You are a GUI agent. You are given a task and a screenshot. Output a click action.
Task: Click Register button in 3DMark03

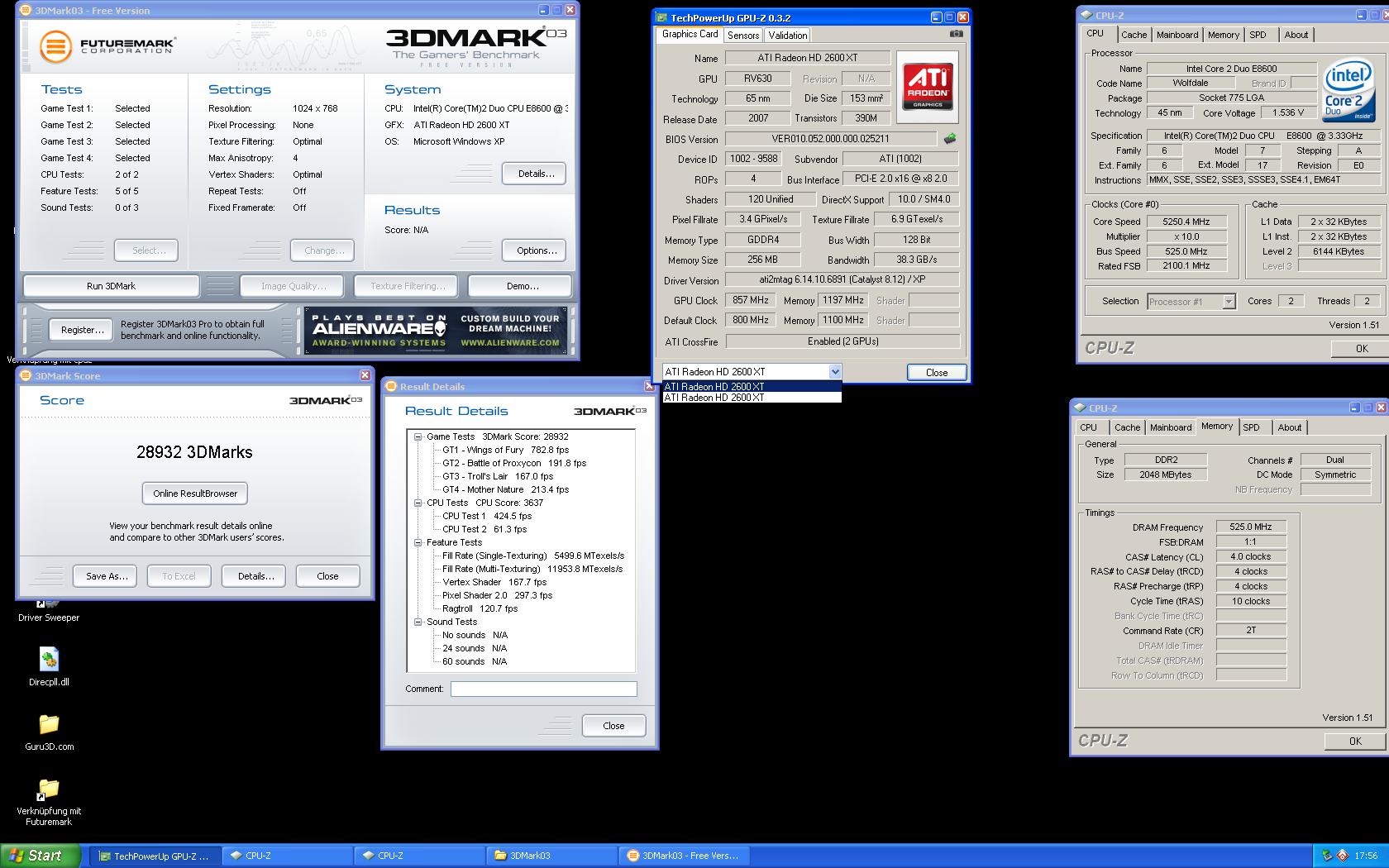(x=82, y=330)
